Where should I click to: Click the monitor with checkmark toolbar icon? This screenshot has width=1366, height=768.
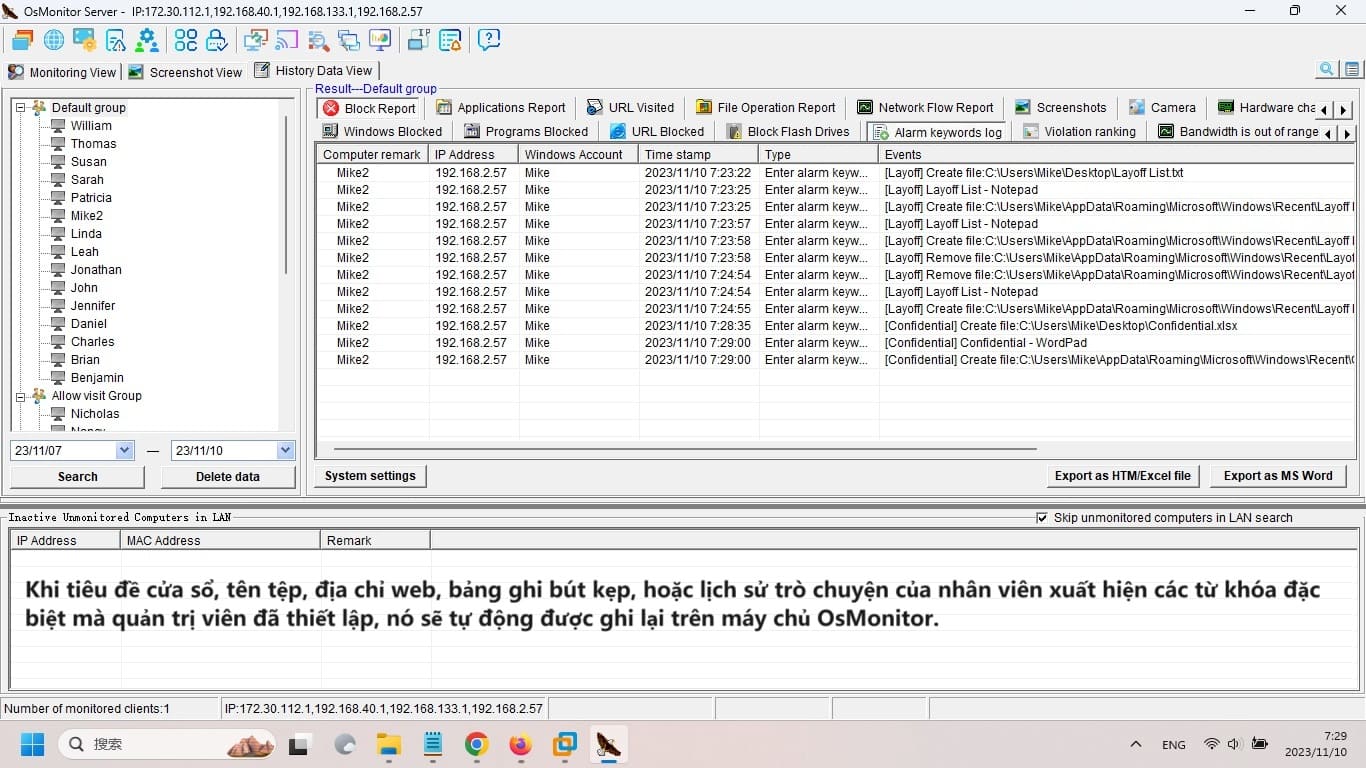click(255, 40)
